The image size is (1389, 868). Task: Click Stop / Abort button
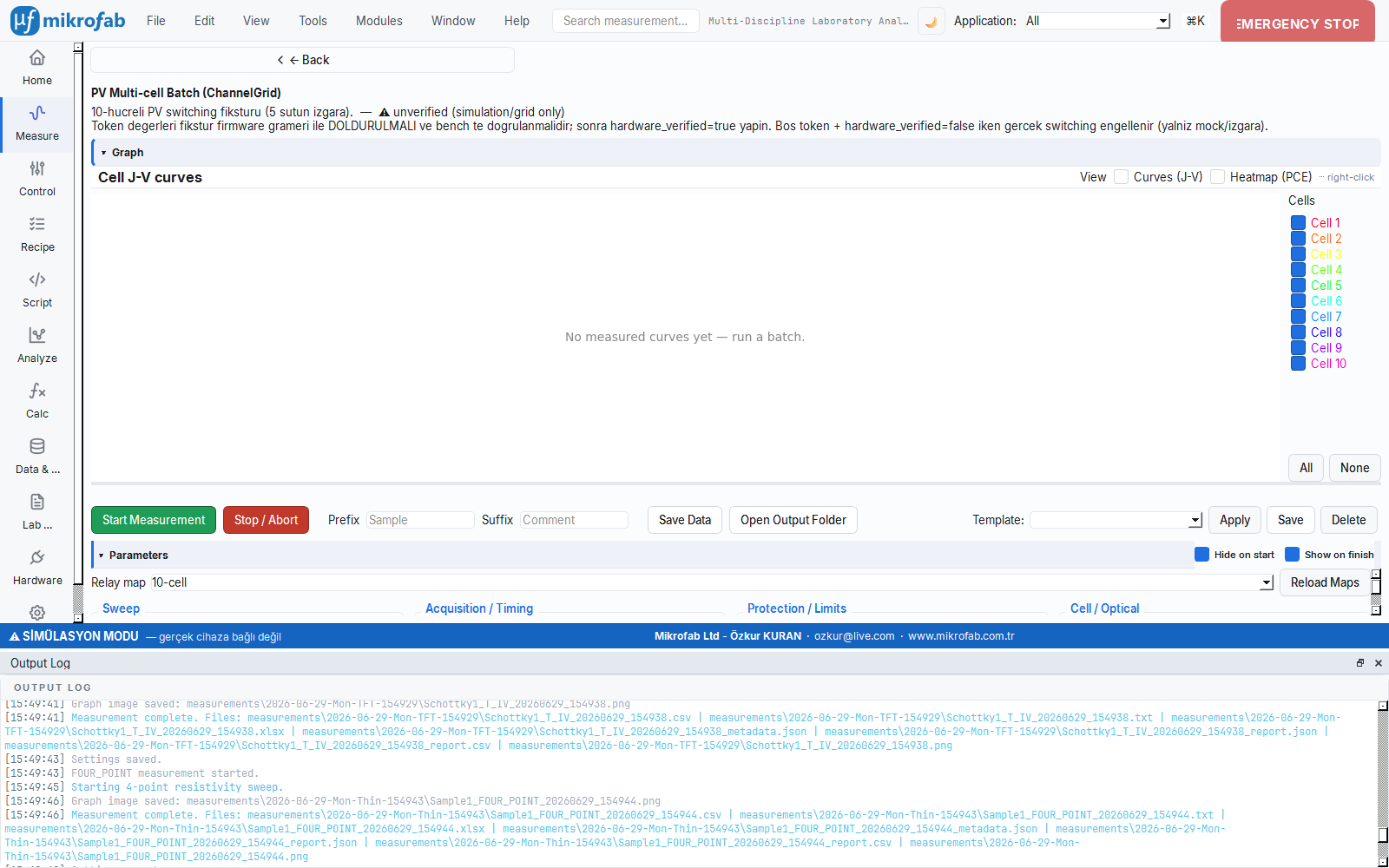[x=266, y=520]
